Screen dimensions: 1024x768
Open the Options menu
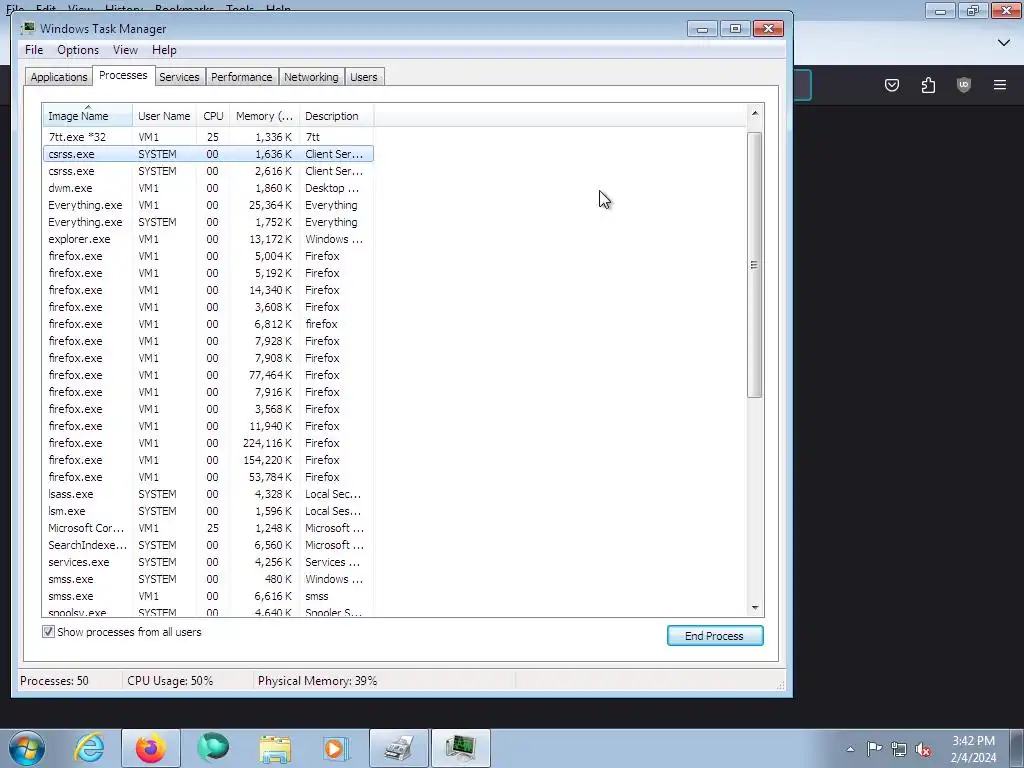pyautogui.click(x=78, y=50)
